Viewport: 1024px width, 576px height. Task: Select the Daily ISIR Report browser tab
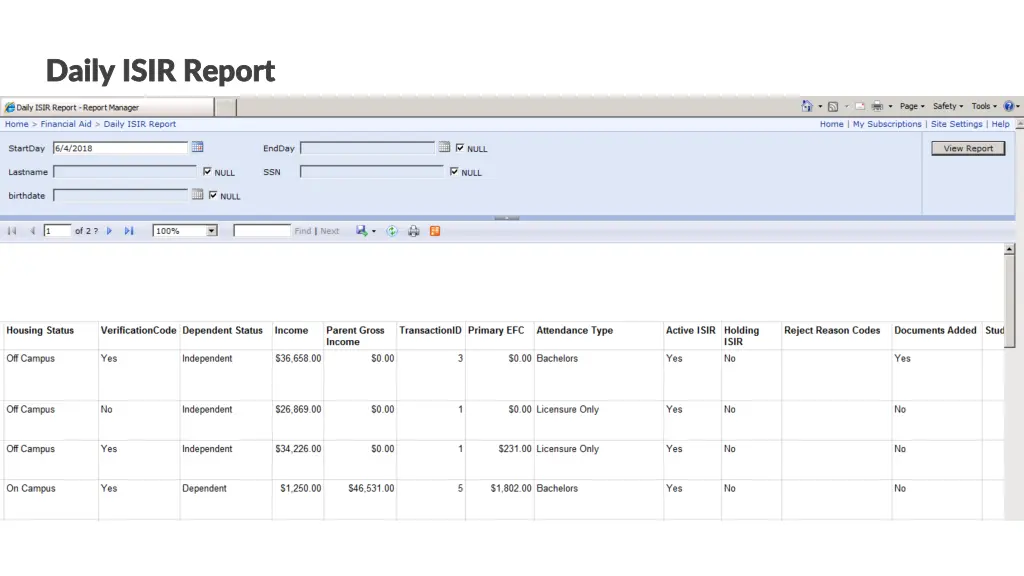coord(108,107)
